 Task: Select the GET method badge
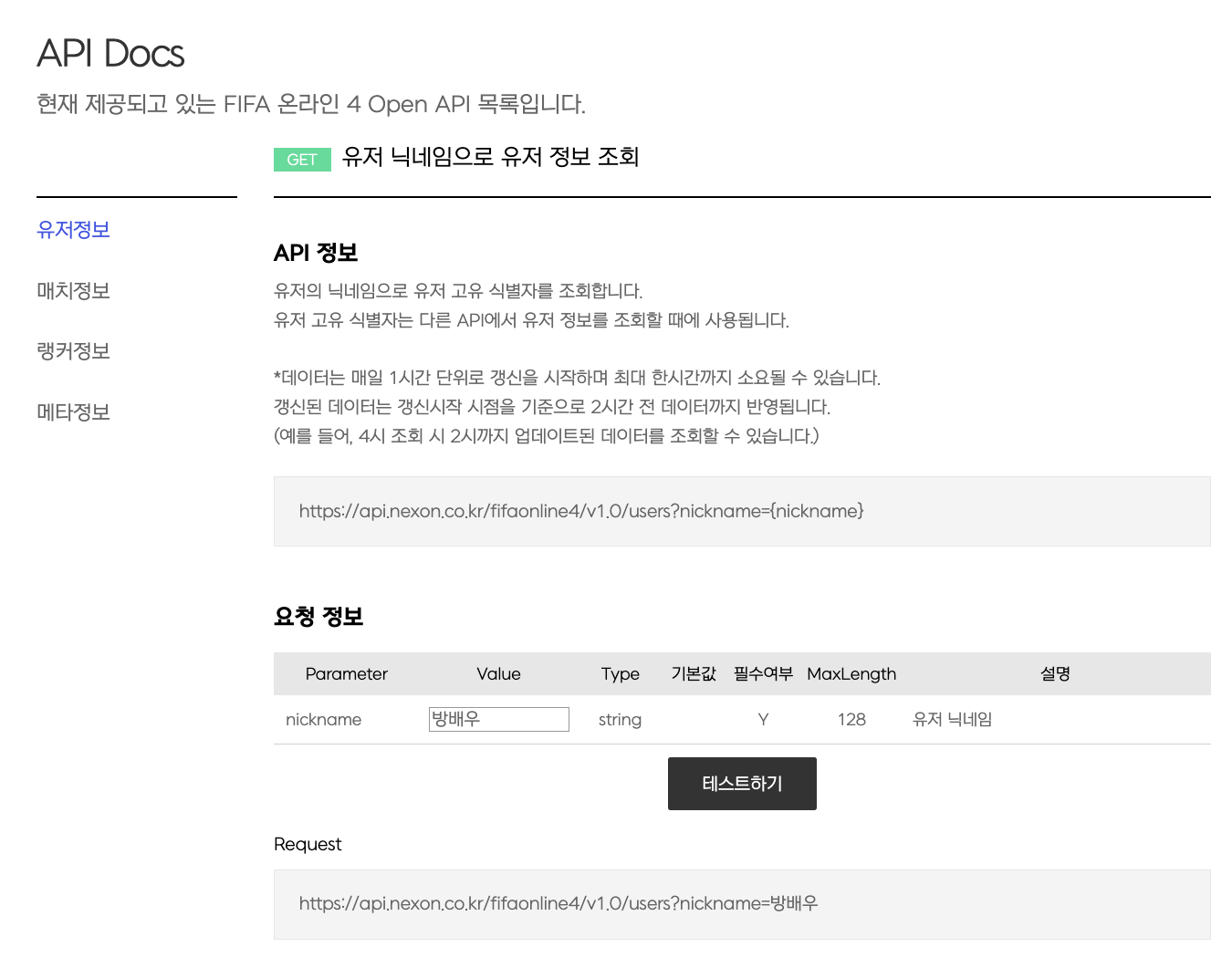pos(302,159)
